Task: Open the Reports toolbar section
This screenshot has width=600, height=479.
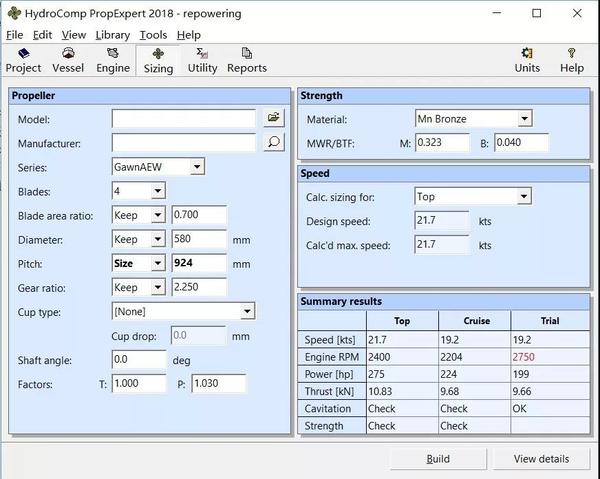Action: (x=246, y=60)
